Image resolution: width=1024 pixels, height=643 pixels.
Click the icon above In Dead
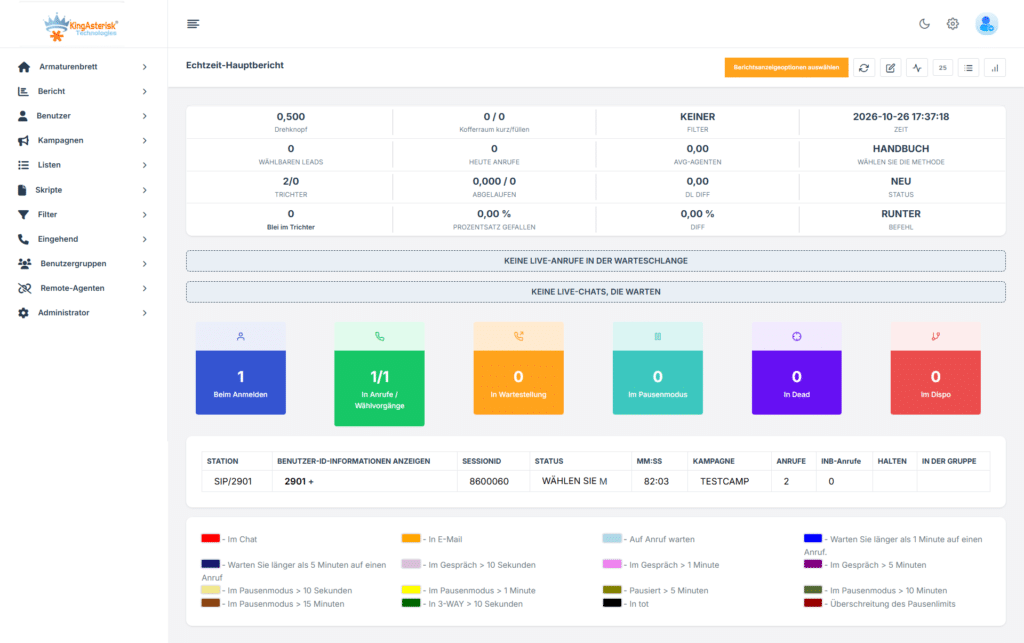(x=797, y=337)
